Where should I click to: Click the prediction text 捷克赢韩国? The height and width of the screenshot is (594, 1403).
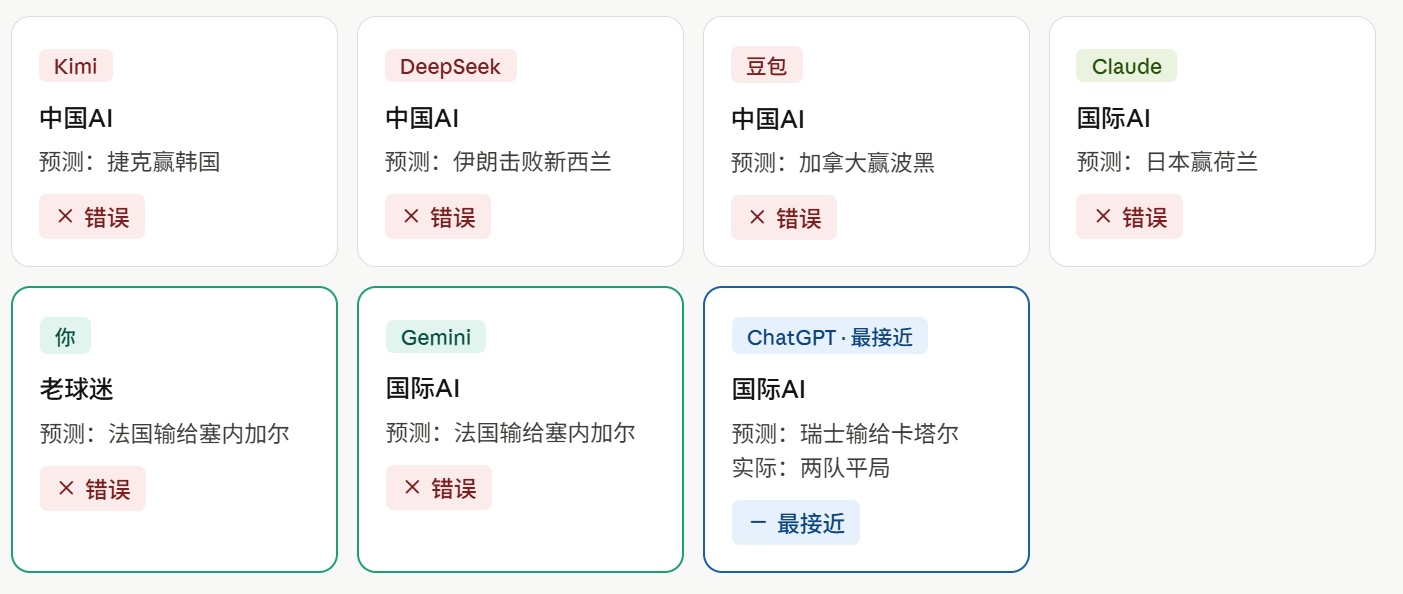(x=163, y=162)
